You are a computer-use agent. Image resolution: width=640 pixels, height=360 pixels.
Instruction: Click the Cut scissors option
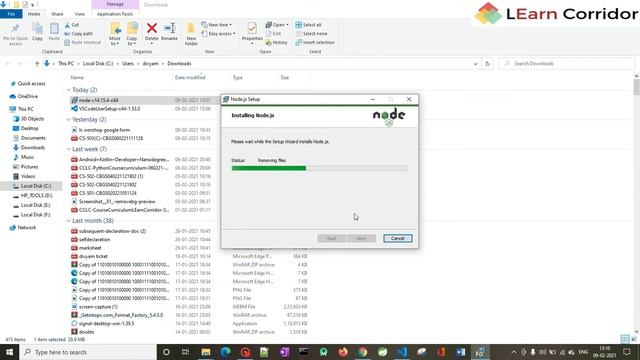pyautogui.click(x=72, y=25)
